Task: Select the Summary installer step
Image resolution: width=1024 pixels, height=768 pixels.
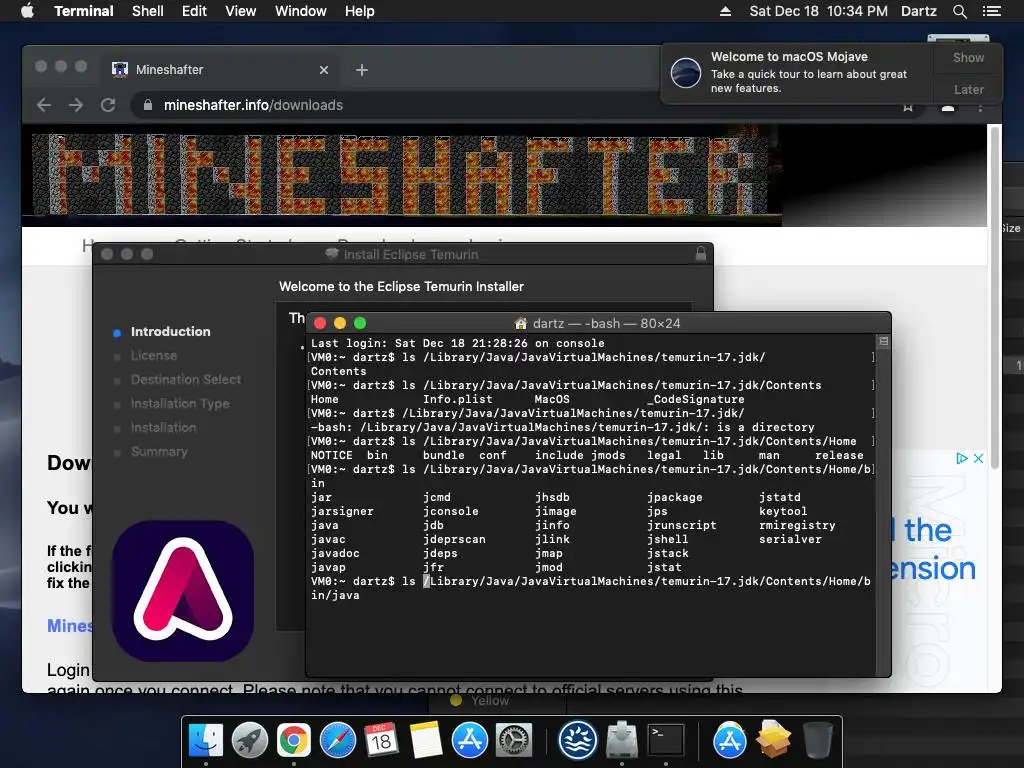Action: tap(159, 451)
